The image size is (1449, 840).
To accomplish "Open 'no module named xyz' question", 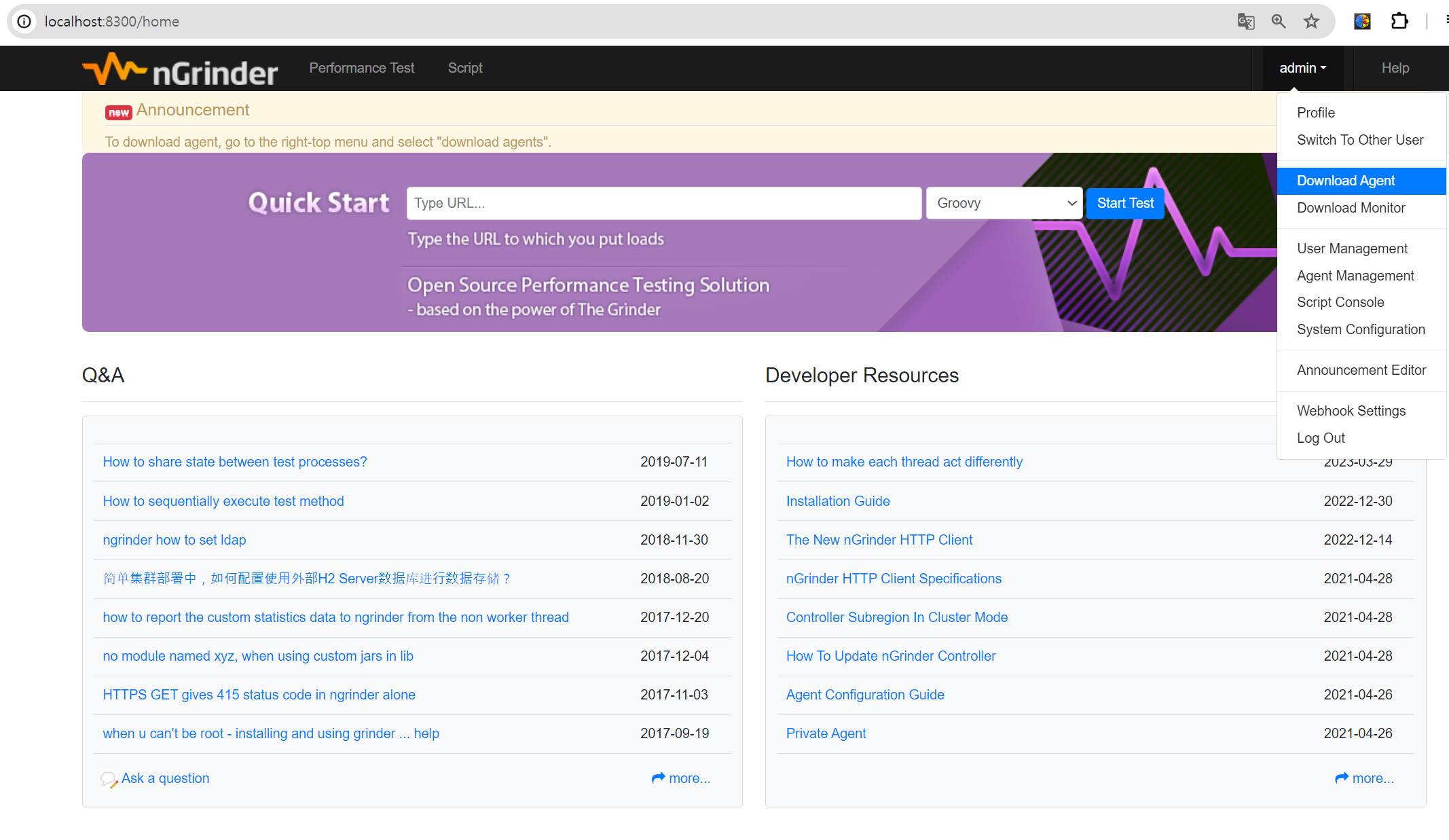I will [258, 656].
